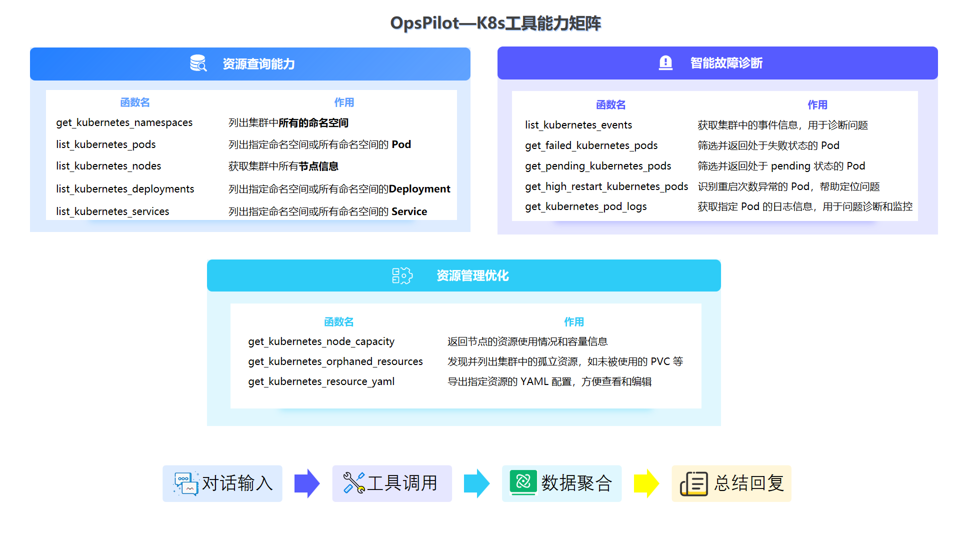Click 作用 column header in 资源查询能力
The height and width of the screenshot is (540, 960).
344,102
